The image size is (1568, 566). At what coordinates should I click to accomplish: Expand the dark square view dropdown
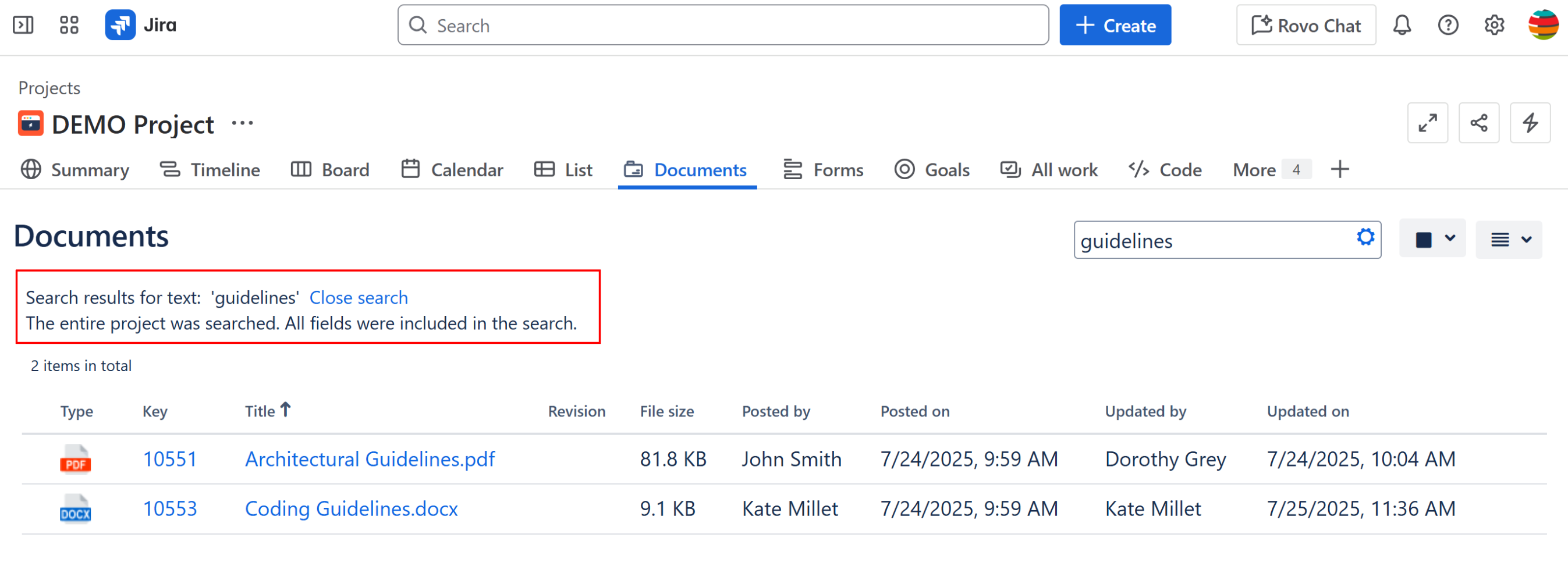click(x=1432, y=239)
